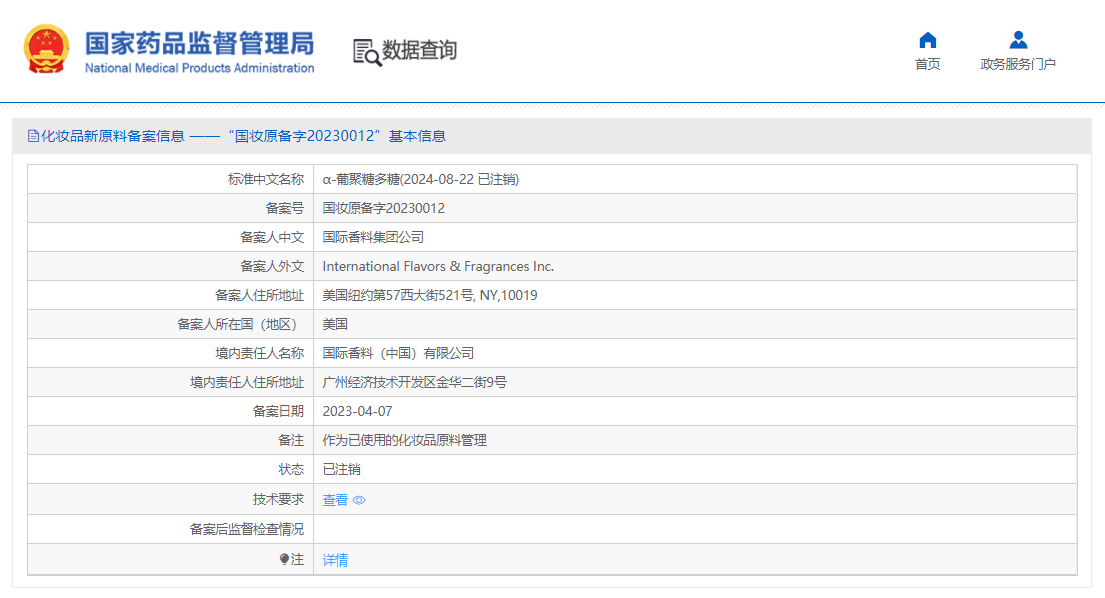Toggle the eye icon beside 查看
The image size is (1105, 598).
359,500
